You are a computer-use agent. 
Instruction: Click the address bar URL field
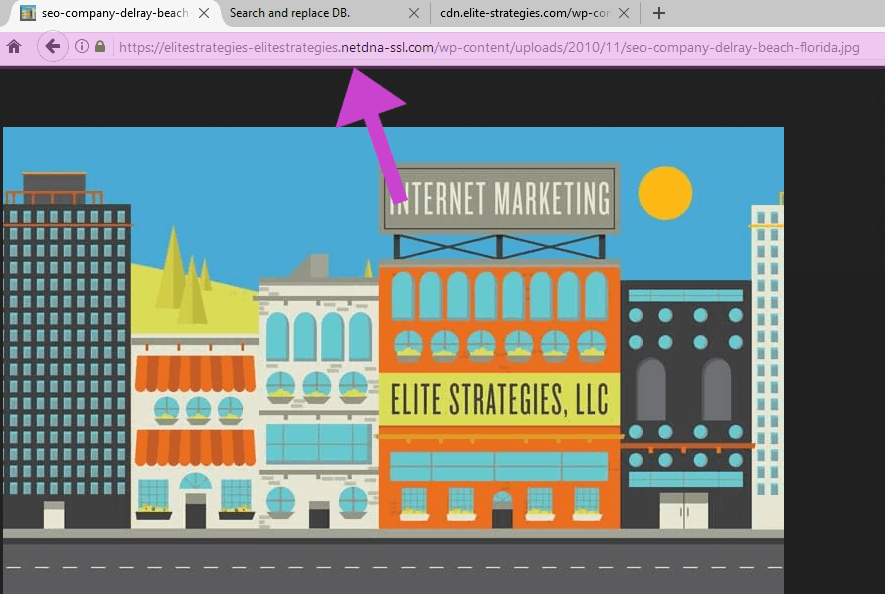[489, 47]
